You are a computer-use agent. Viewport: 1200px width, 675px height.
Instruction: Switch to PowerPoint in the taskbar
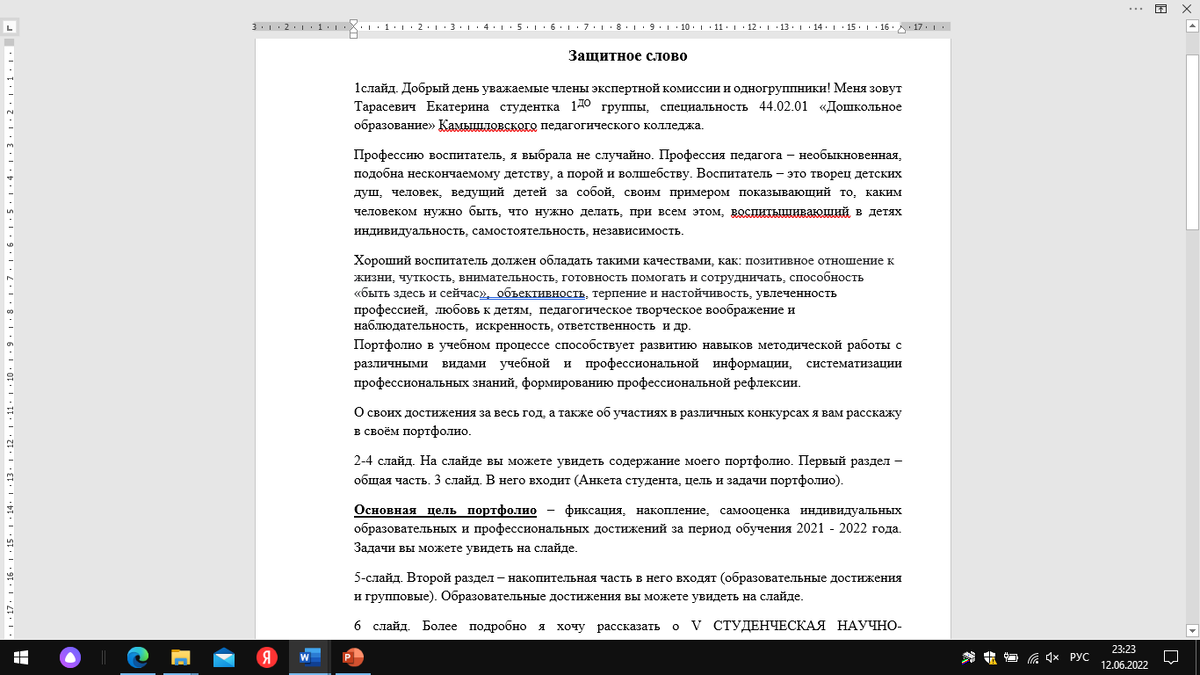pyautogui.click(x=352, y=657)
